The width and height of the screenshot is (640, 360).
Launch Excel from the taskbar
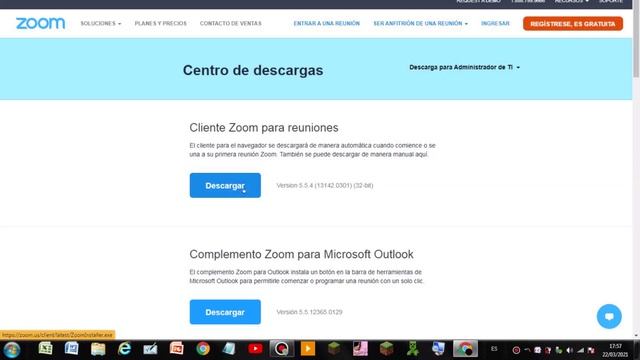click(45, 349)
